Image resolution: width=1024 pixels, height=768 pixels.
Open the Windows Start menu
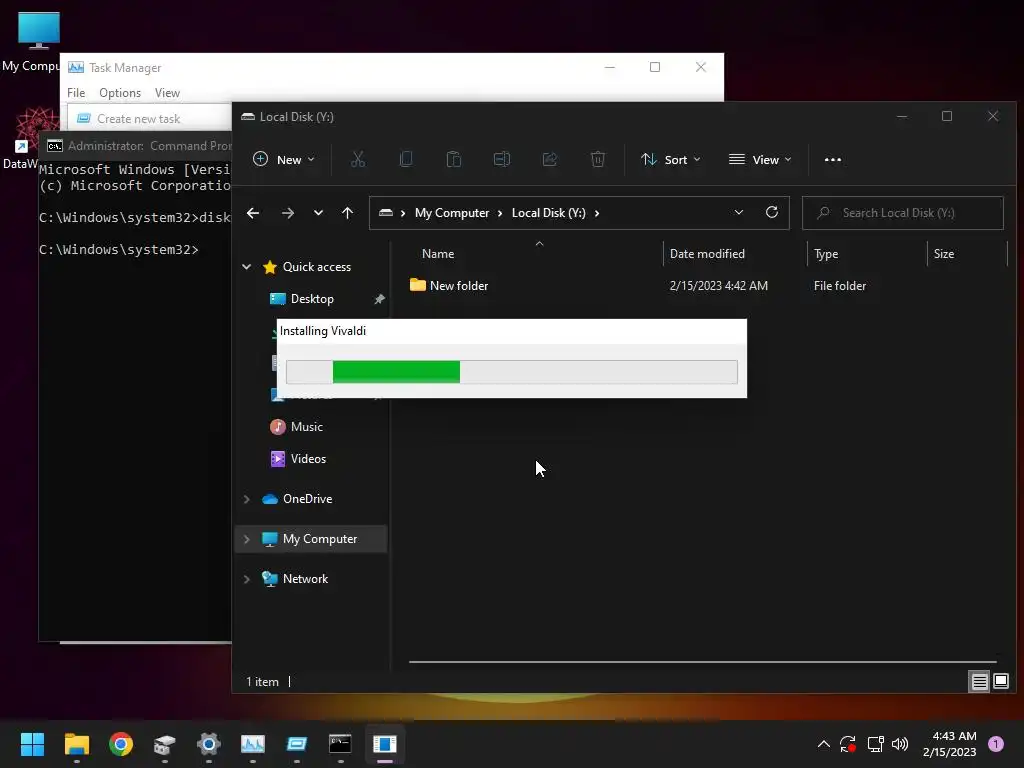tap(32, 744)
